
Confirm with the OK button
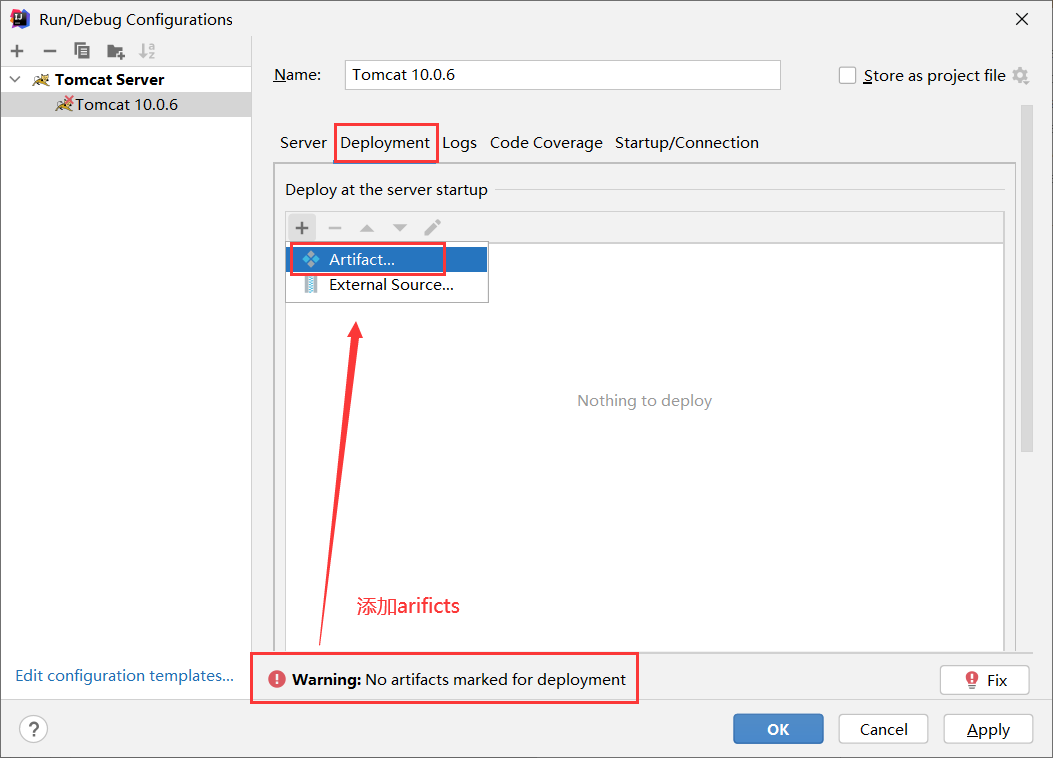point(778,729)
